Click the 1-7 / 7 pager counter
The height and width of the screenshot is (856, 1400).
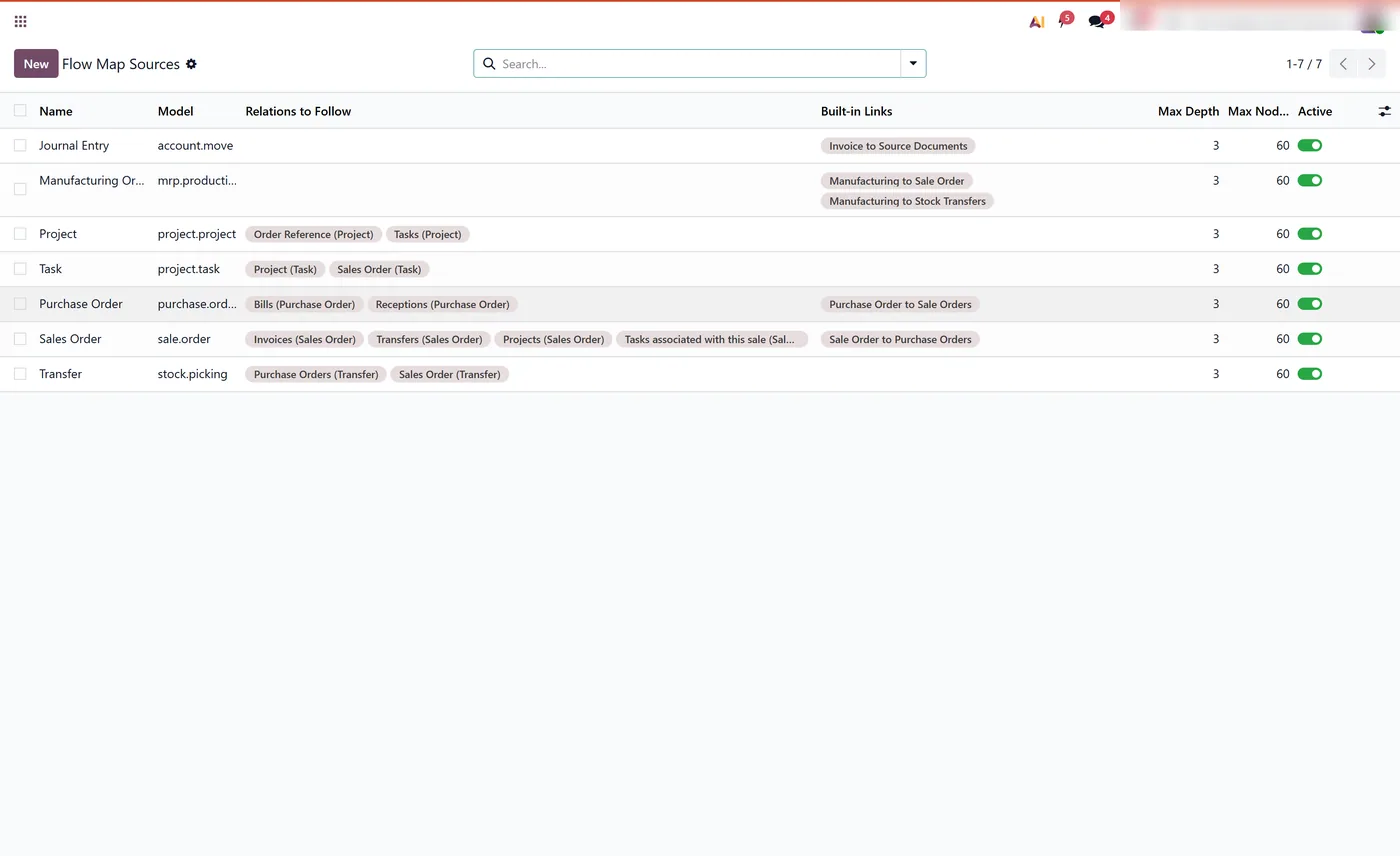(1304, 64)
